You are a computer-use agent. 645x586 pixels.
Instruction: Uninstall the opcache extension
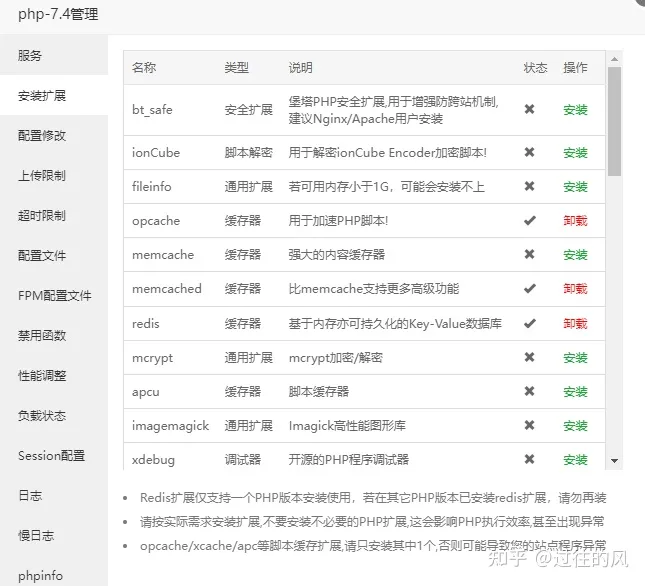(x=575, y=221)
